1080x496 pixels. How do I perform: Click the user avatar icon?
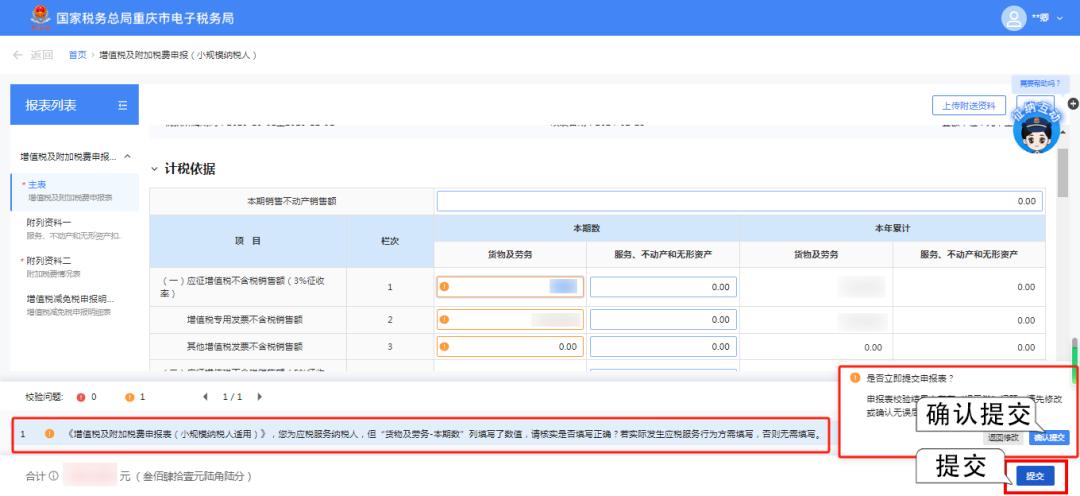point(1014,18)
